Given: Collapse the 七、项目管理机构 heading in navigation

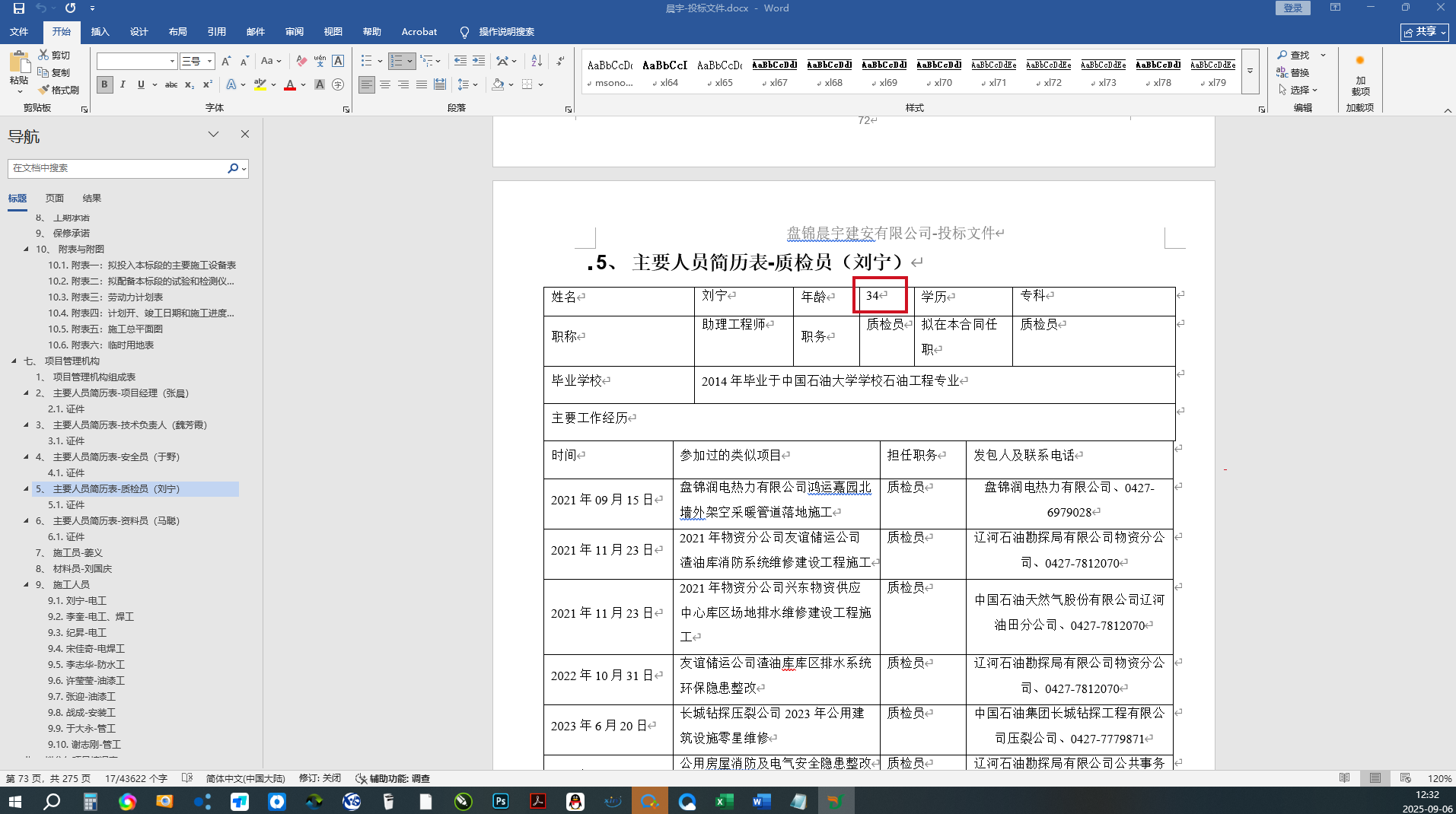Looking at the screenshot, I should (x=14, y=361).
